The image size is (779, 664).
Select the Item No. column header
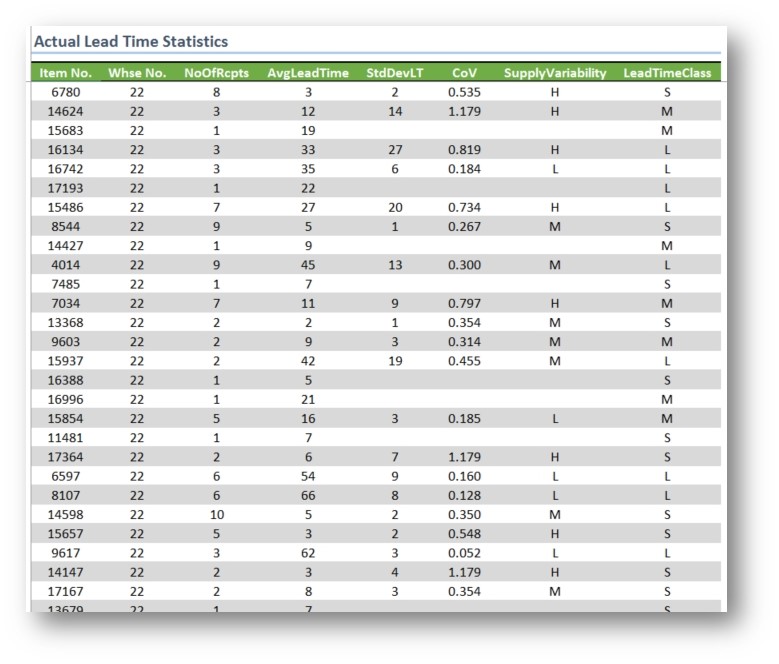(x=66, y=73)
